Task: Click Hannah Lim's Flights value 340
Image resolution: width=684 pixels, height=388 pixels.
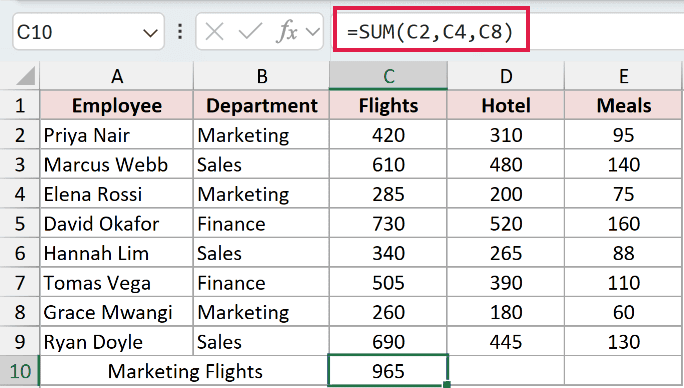Action: click(x=388, y=253)
